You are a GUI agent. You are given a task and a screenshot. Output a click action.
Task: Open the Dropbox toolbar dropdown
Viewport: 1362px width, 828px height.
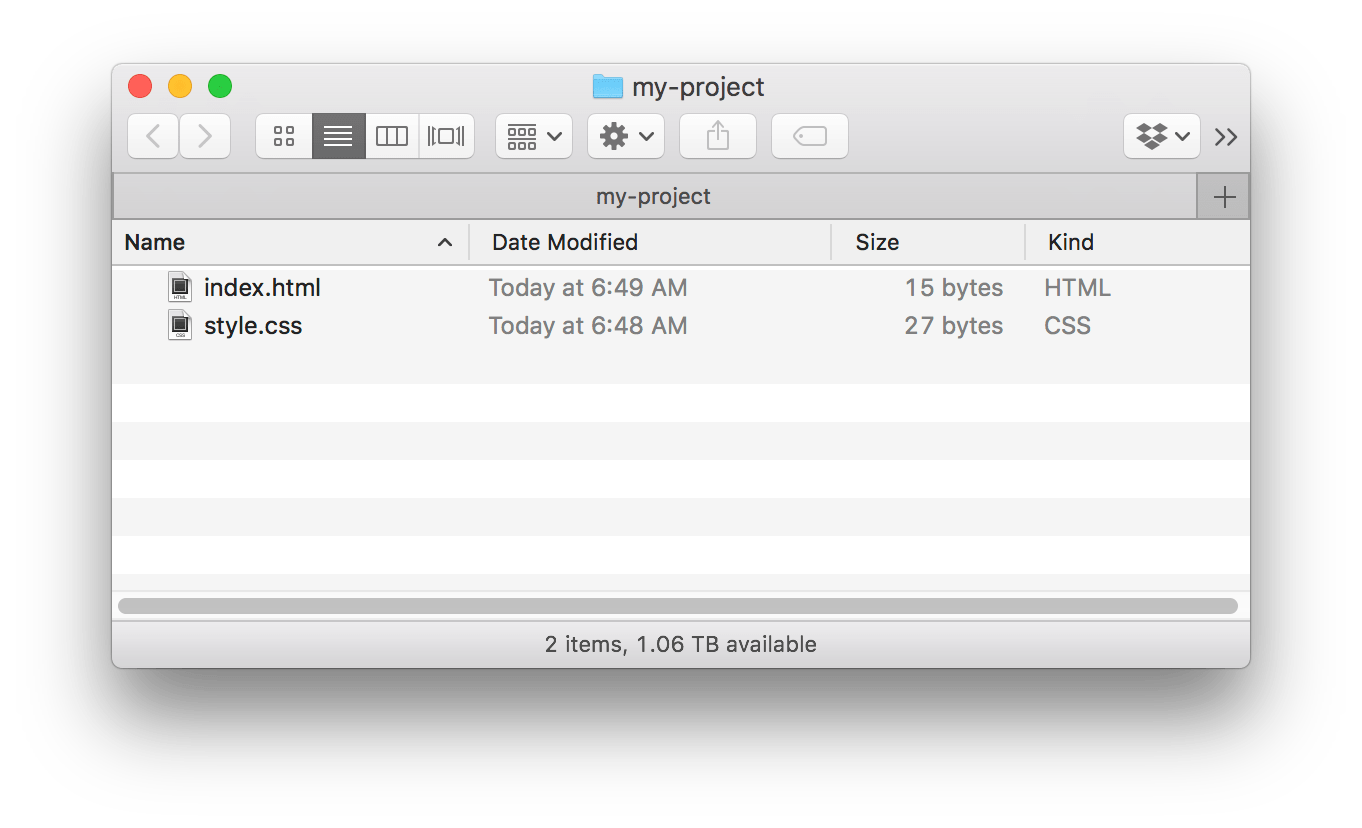[x=1162, y=136]
